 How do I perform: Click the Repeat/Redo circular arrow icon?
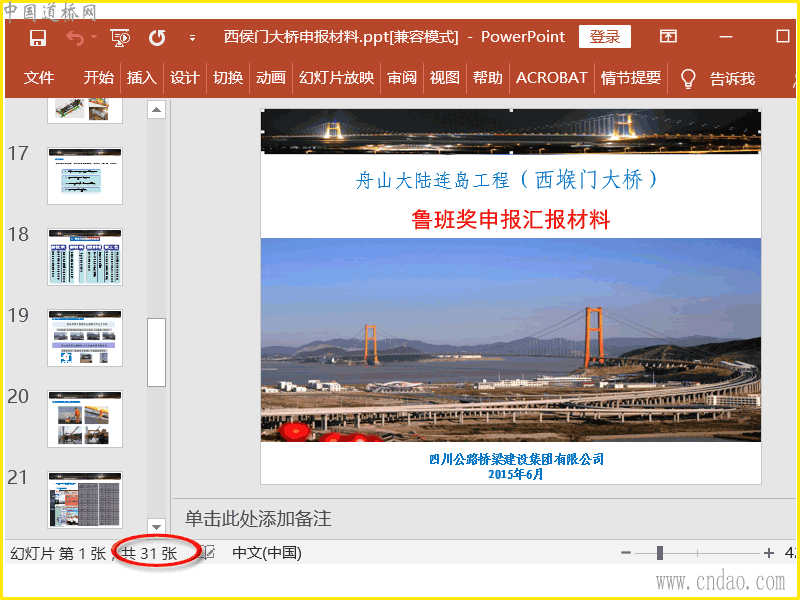(x=157, y=38)
